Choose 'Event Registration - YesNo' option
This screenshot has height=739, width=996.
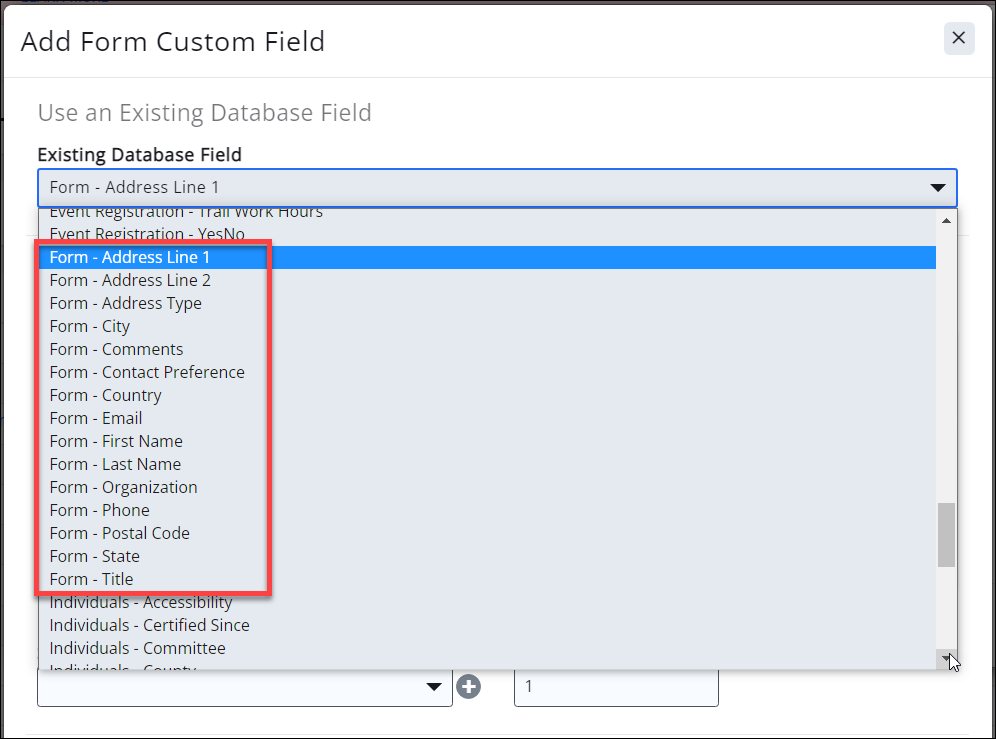coord(147,234)
